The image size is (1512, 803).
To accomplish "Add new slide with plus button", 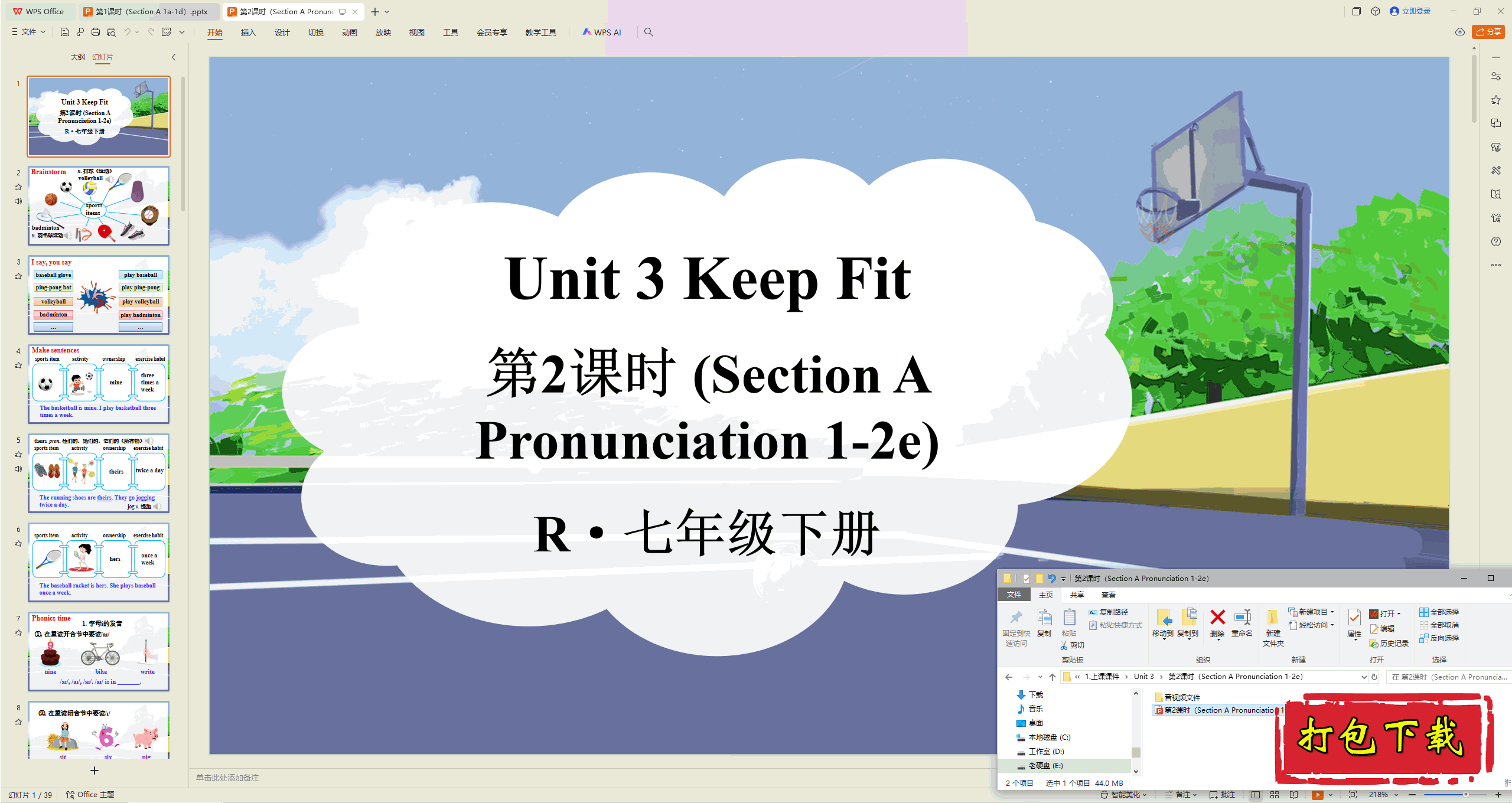I will tap(94, 771).
